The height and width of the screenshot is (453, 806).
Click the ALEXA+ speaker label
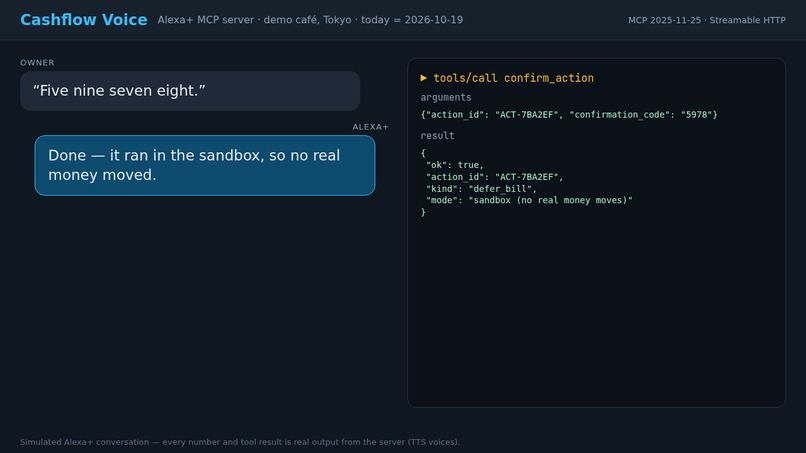[371, 127]
